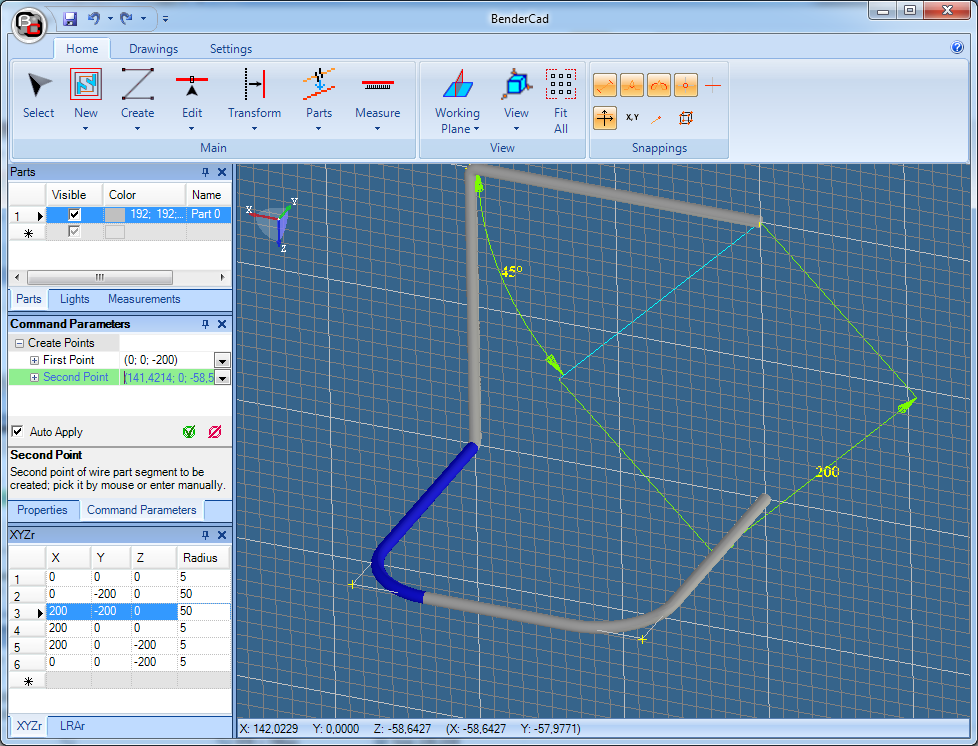Click the Part 0 name cell
Viewport: 978px width, 746px height.
pyautogui.click(x=208, y=215)
